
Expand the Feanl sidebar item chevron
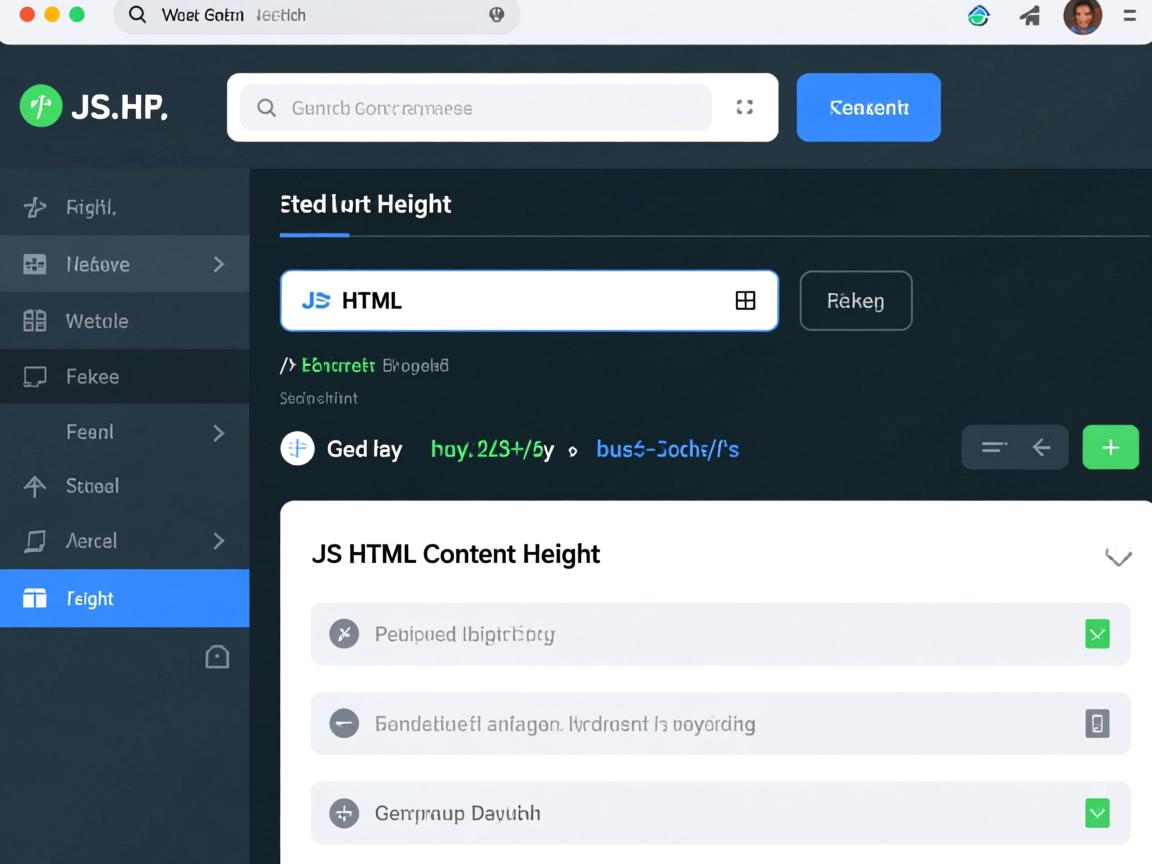[219, 433]
